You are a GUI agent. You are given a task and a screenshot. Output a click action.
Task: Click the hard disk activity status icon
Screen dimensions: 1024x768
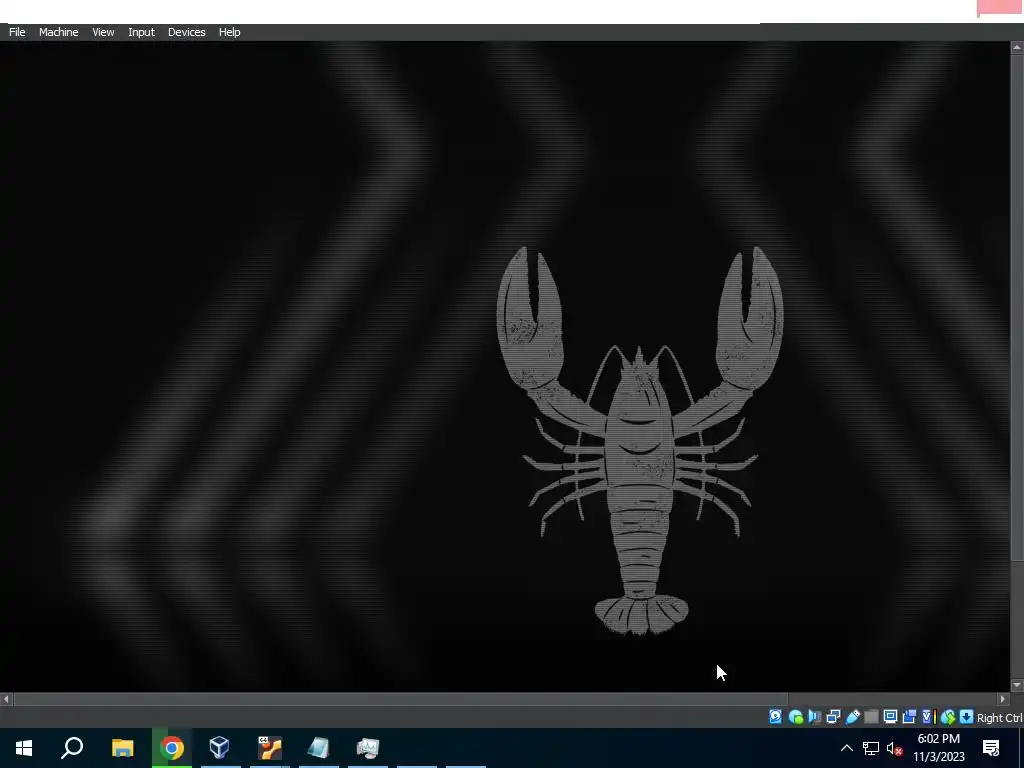point(775,717)
